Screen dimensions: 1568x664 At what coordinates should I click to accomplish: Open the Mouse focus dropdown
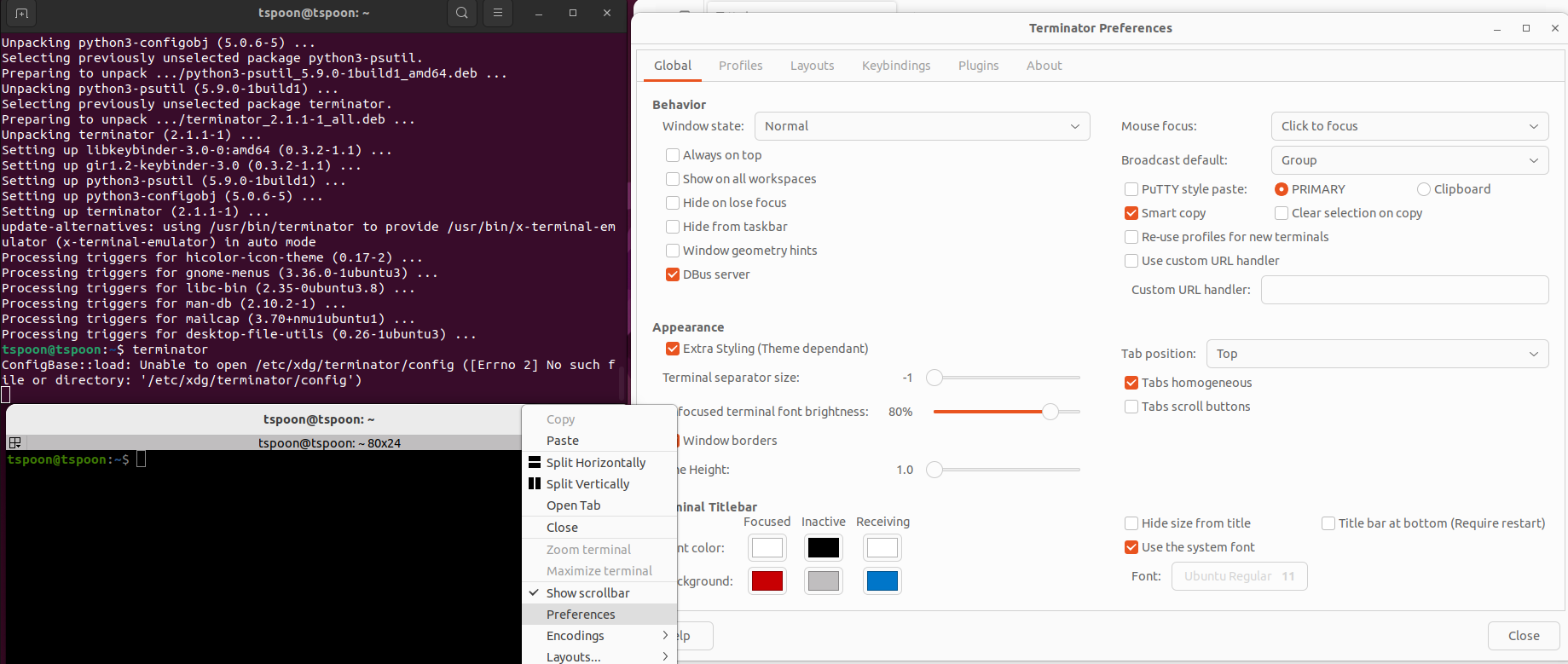[1409, 126]
